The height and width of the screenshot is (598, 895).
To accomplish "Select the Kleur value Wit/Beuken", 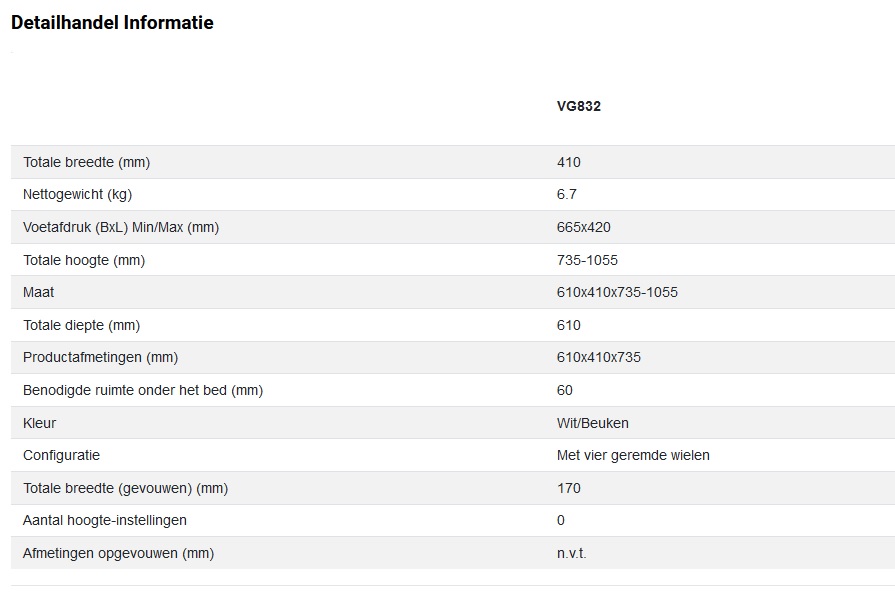I will [592, 423].
